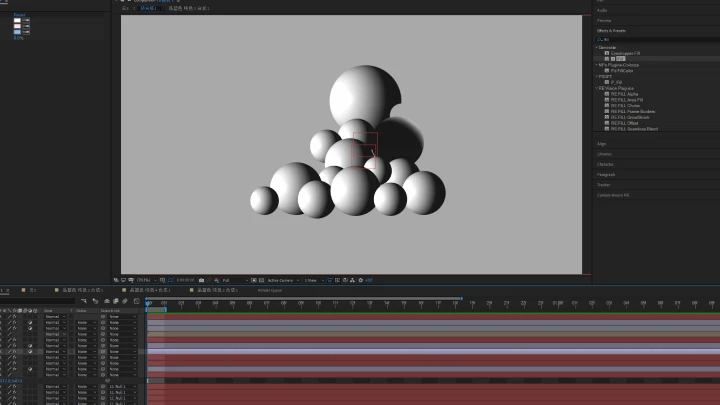Open the Audio panel tab
The height and width of the screenshot is (405, 720).
tap(602, 10)
